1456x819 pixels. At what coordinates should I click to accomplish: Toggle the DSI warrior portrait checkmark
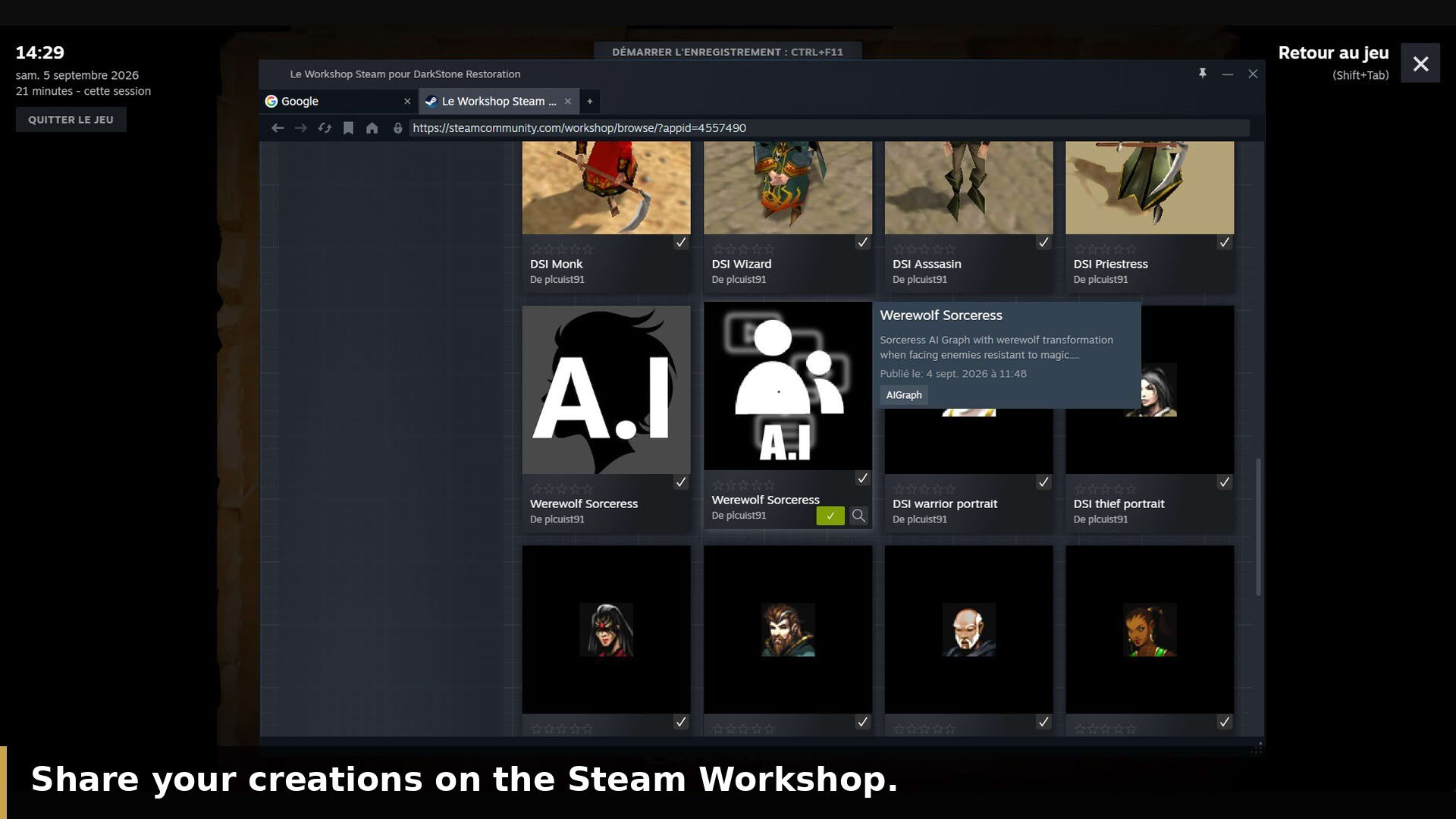point(1043,482)
